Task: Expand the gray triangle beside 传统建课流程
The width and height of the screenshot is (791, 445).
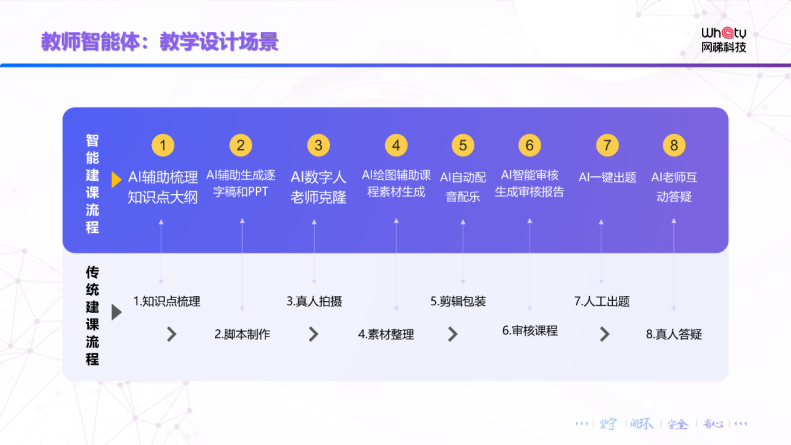Action: point(116,312)
